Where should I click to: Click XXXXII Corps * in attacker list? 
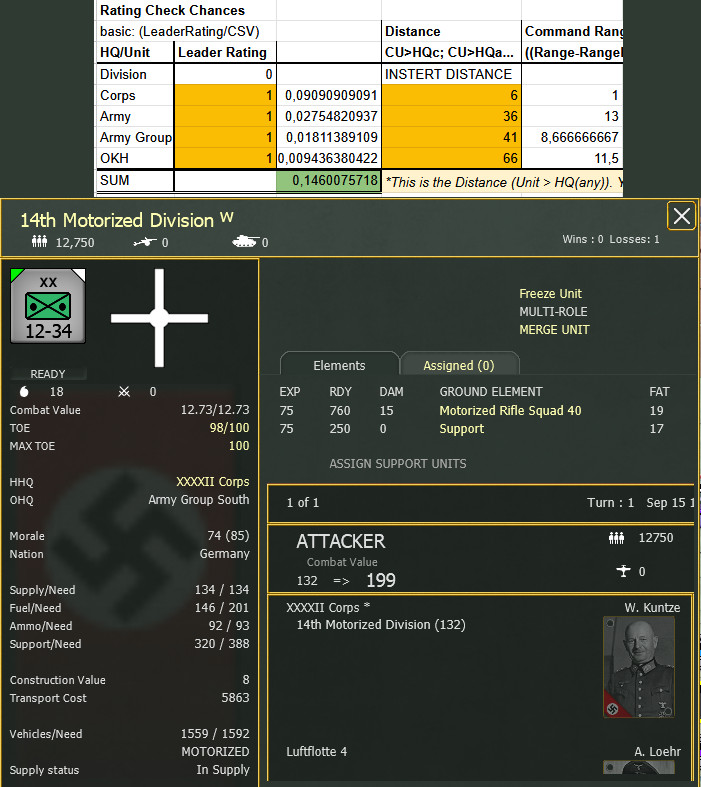[328, 607]
